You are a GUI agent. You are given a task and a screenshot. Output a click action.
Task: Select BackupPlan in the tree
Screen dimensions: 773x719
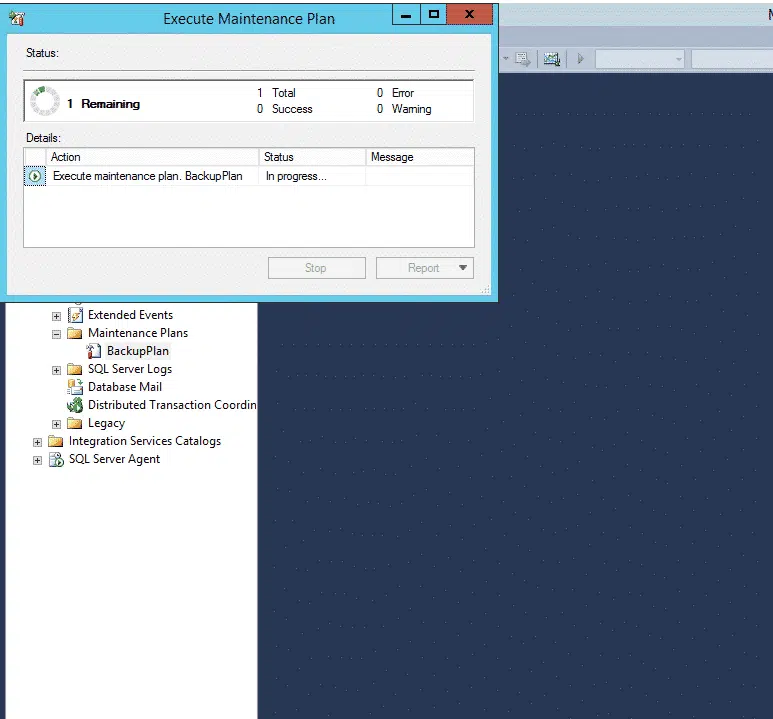click(x=138, y=351)
